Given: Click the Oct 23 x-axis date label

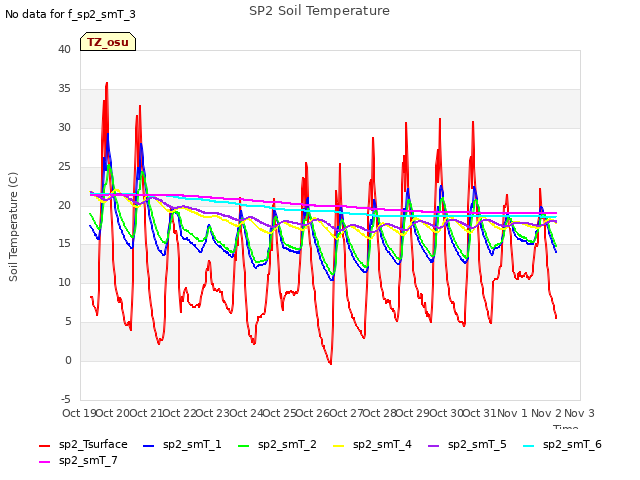Looking at the screenshot, I should coord(212,413).
